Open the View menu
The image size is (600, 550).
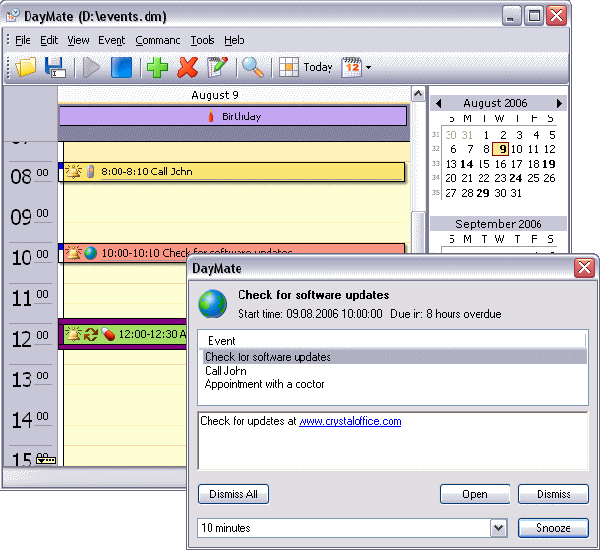pos(78,40)
